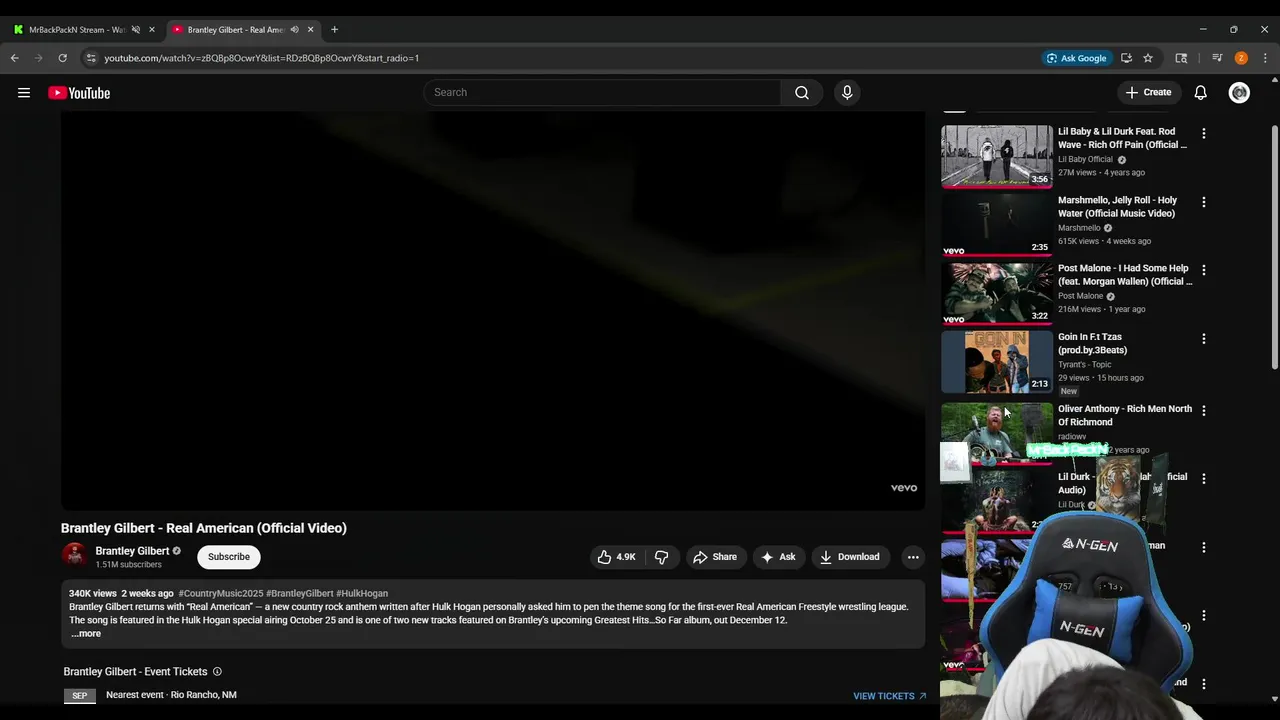Open the Create menu button
Image resolution: width=1280 pixels, height=720 pixels.
click(x=1148, y=92)
